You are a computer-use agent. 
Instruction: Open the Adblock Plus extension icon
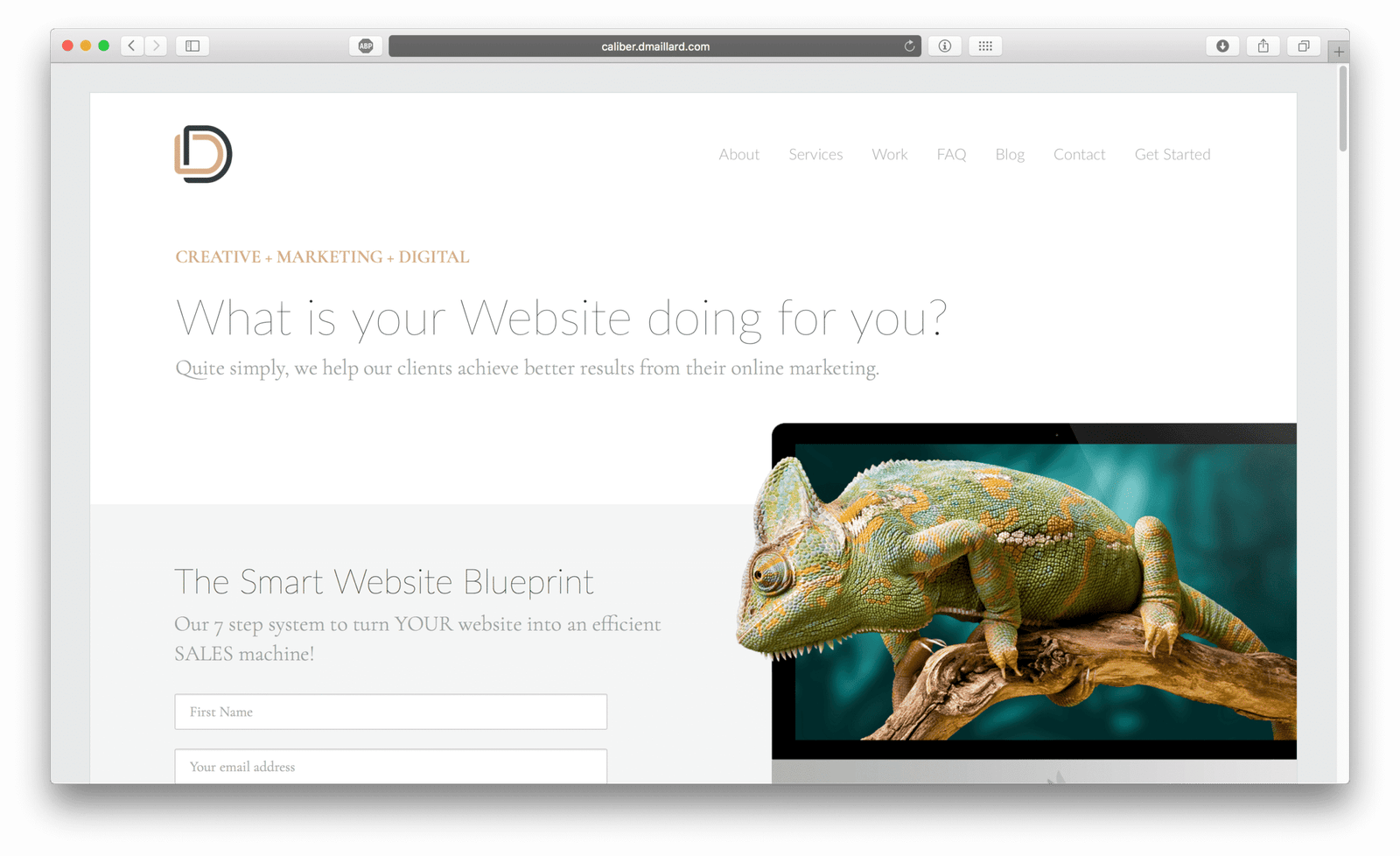pyautogui.click(x=366, y=46)
